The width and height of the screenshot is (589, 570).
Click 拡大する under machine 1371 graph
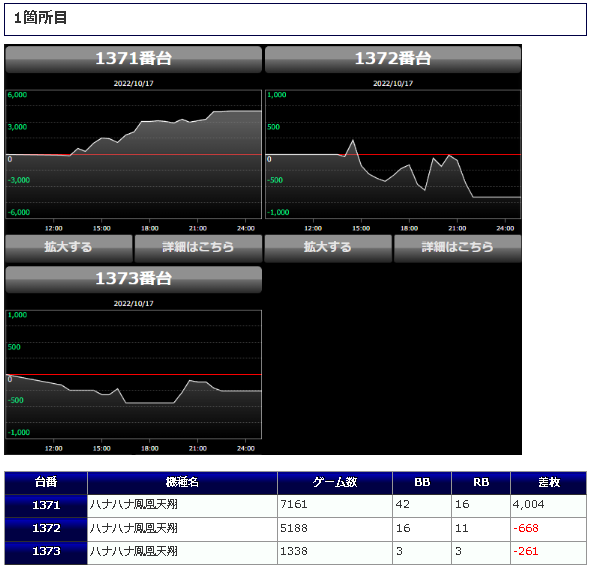pyautogui.click(x=69, y=248)
